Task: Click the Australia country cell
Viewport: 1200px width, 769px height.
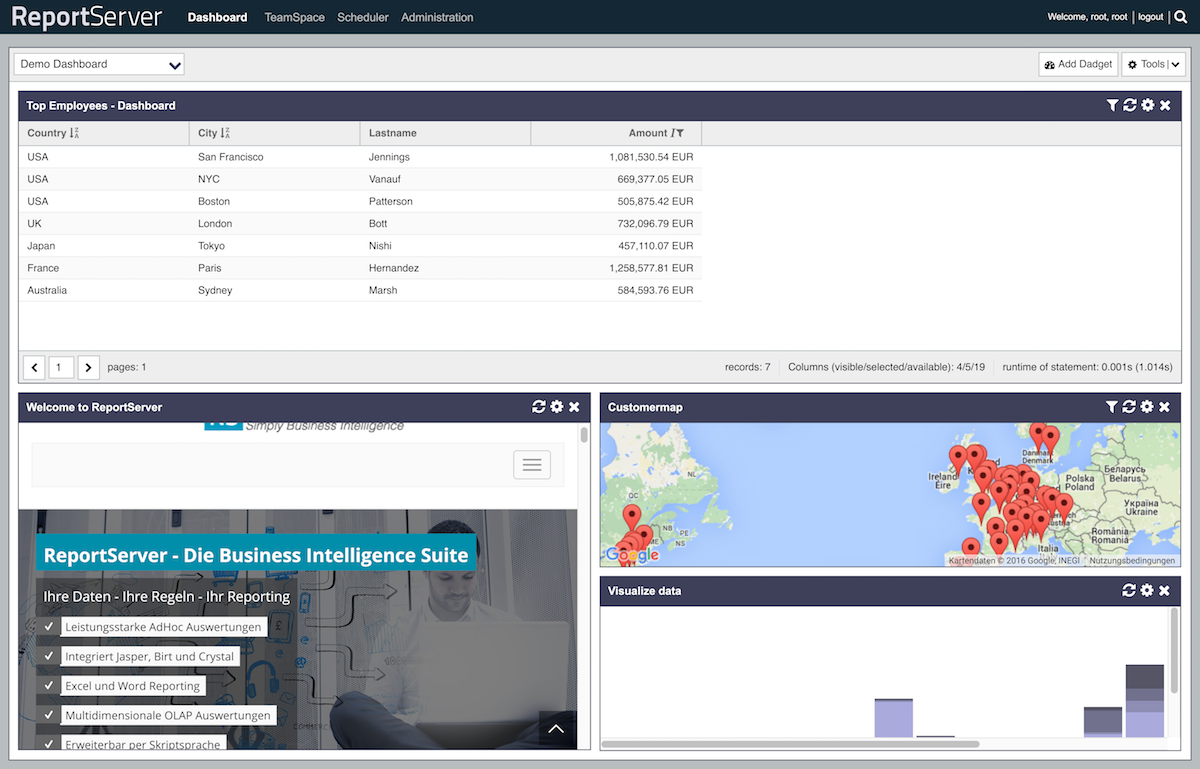Action: point(104,290)
